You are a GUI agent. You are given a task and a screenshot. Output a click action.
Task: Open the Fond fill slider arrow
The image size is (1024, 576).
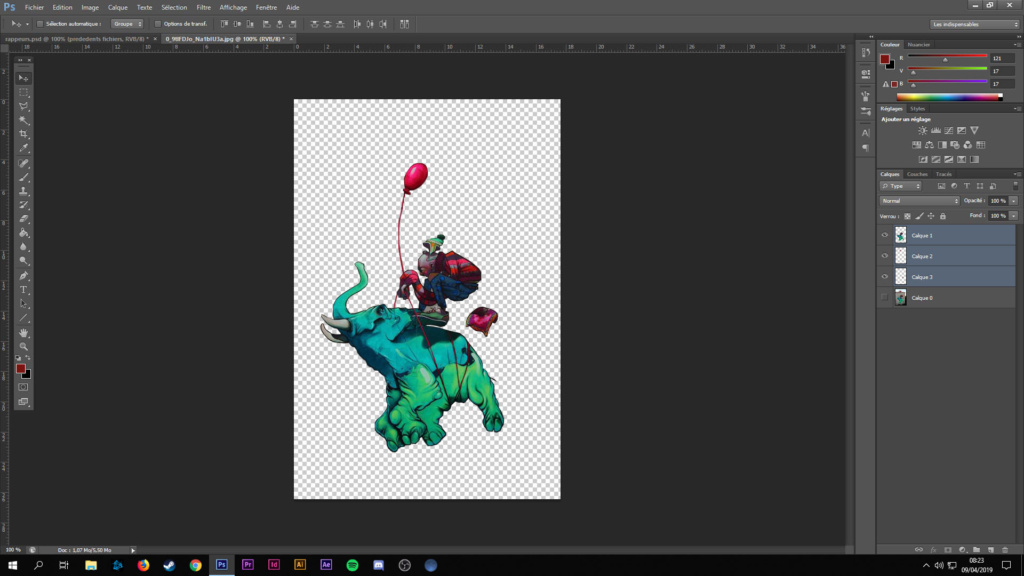click(x=1014, y=216)
